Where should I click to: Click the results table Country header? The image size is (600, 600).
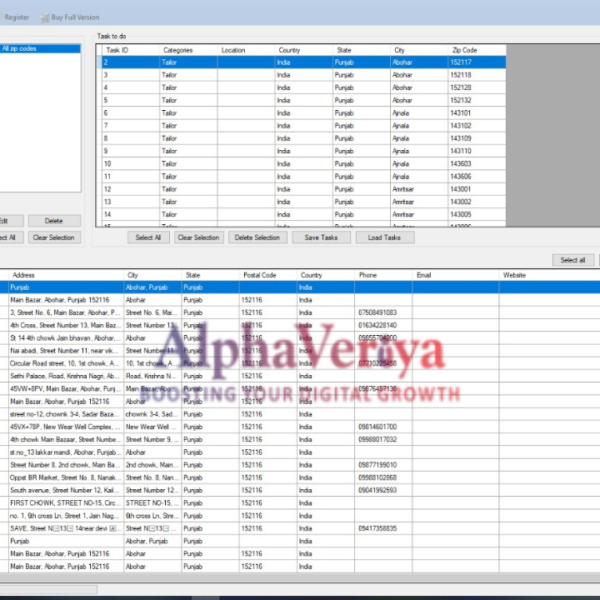click(x=326, y=275)
